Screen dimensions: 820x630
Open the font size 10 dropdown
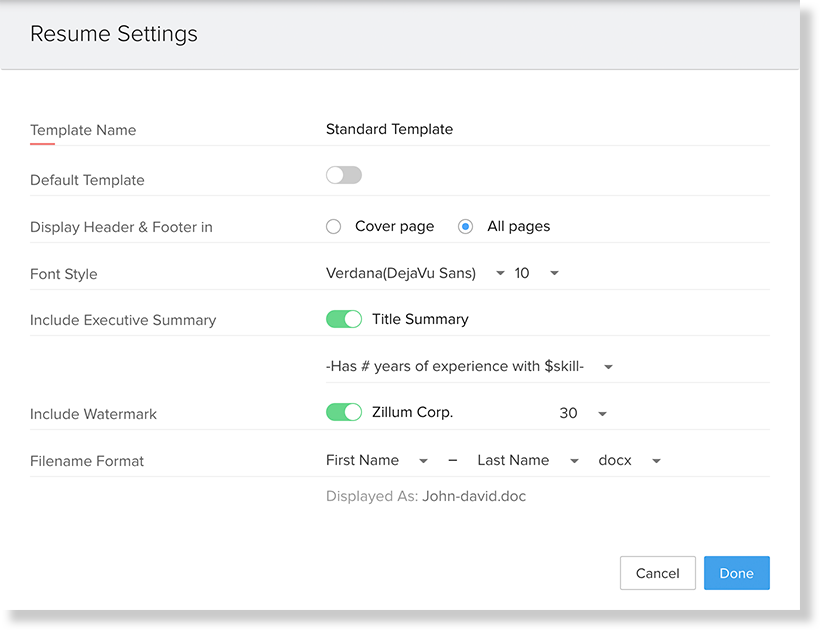pyautogui.click(x=536, y=274)
